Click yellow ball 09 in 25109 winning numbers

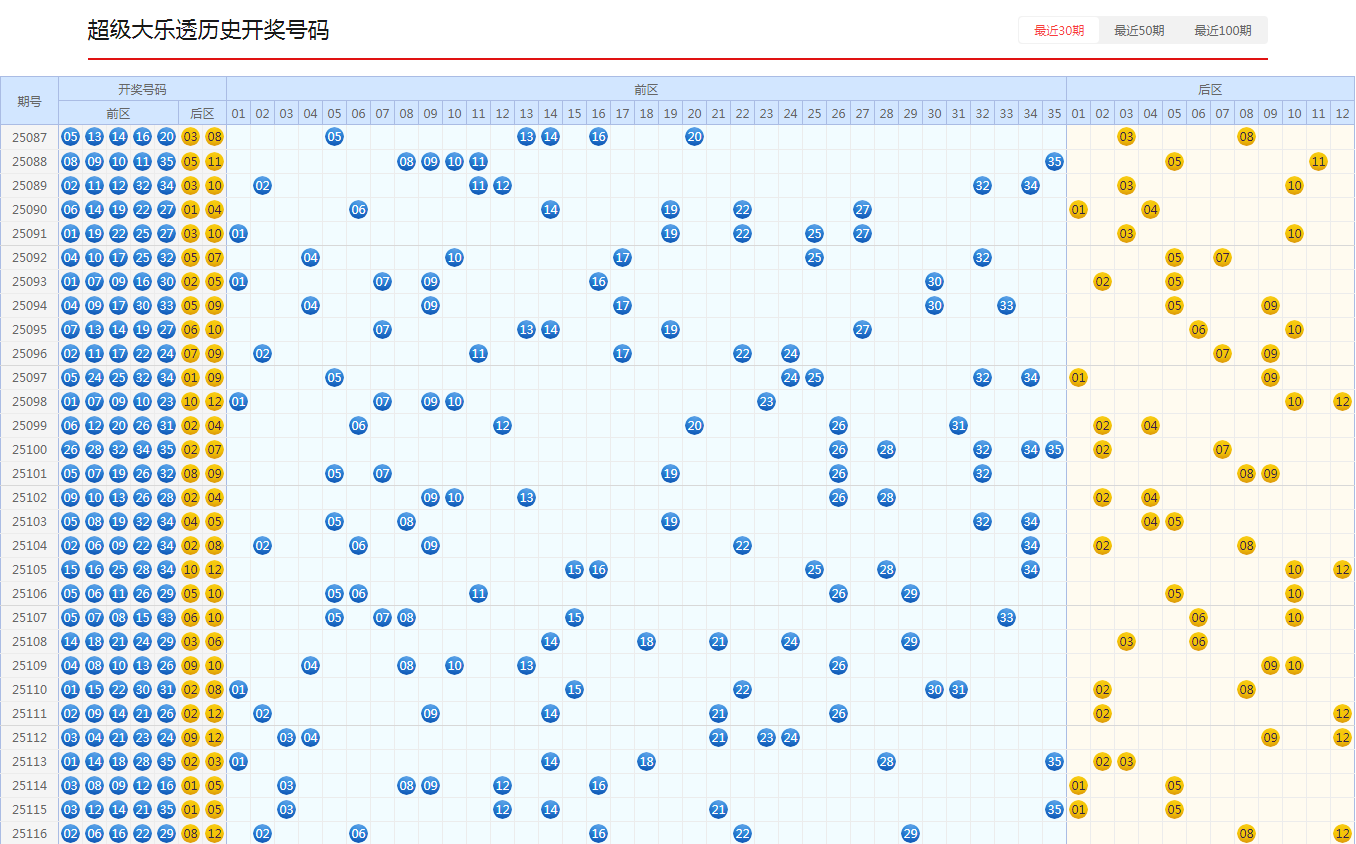tap(190, 665)
